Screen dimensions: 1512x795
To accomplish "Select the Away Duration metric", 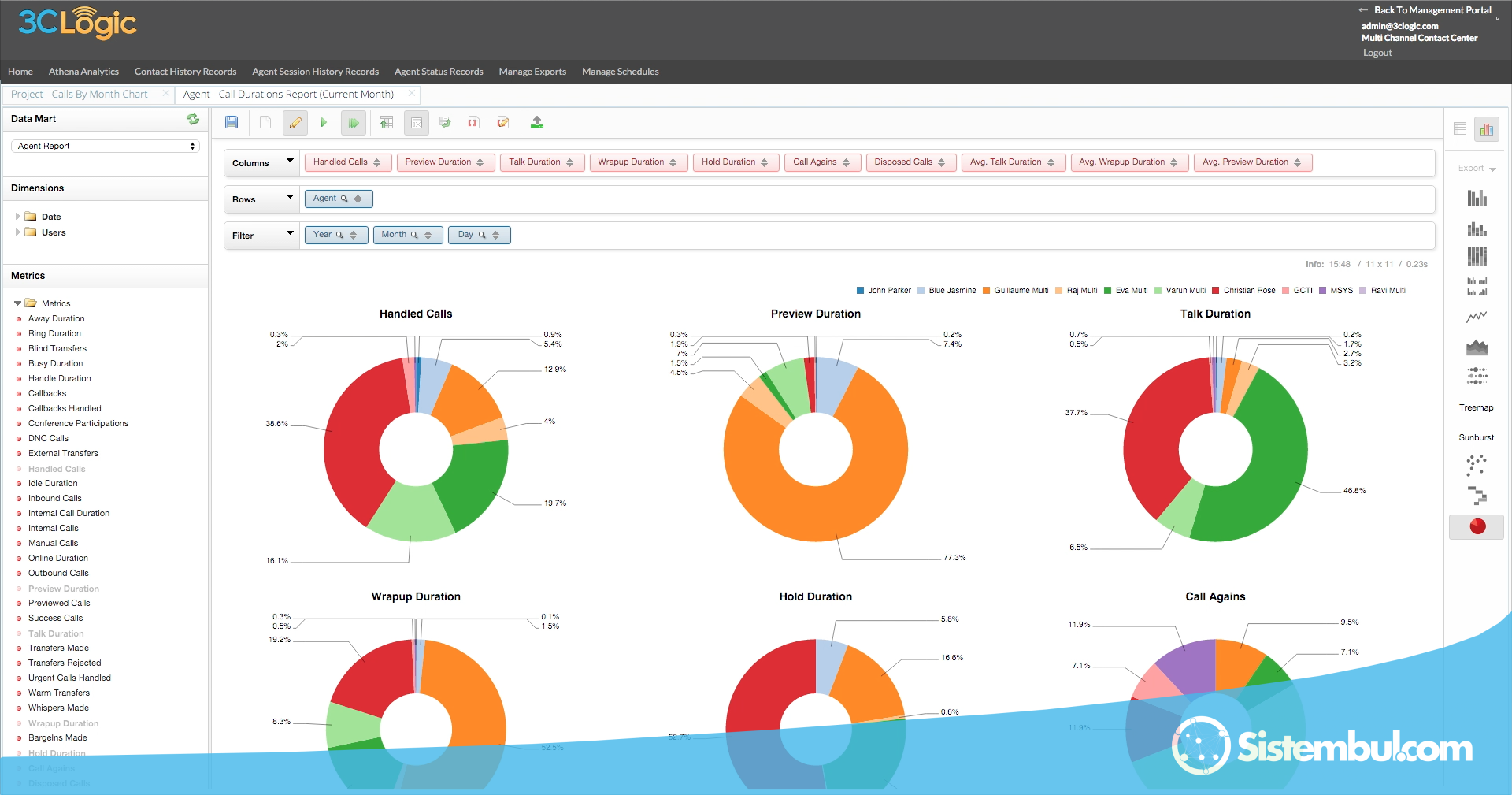I will click(x=57, y=318).
